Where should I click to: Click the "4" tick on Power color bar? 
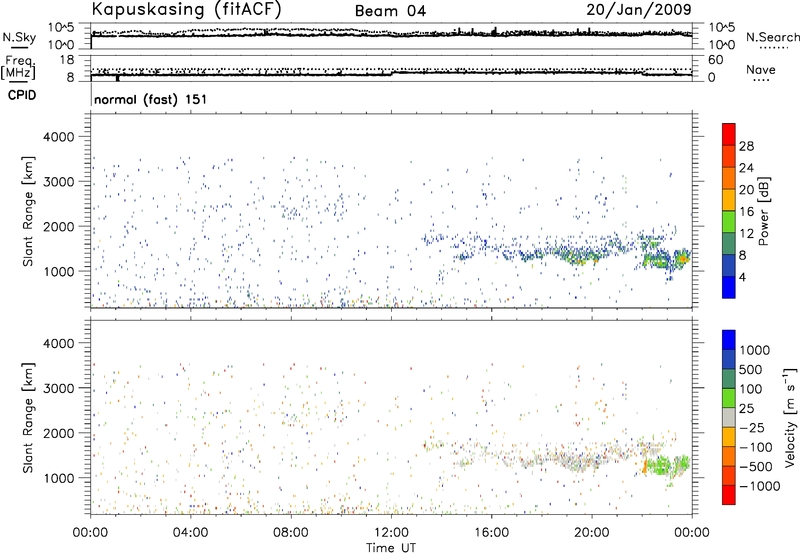[x=742, y=277]
